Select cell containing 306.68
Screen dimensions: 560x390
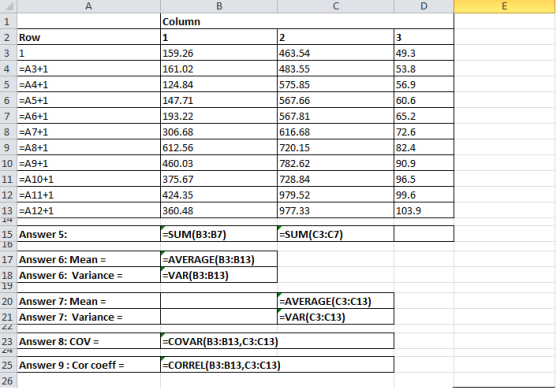[x=219, y=131]
